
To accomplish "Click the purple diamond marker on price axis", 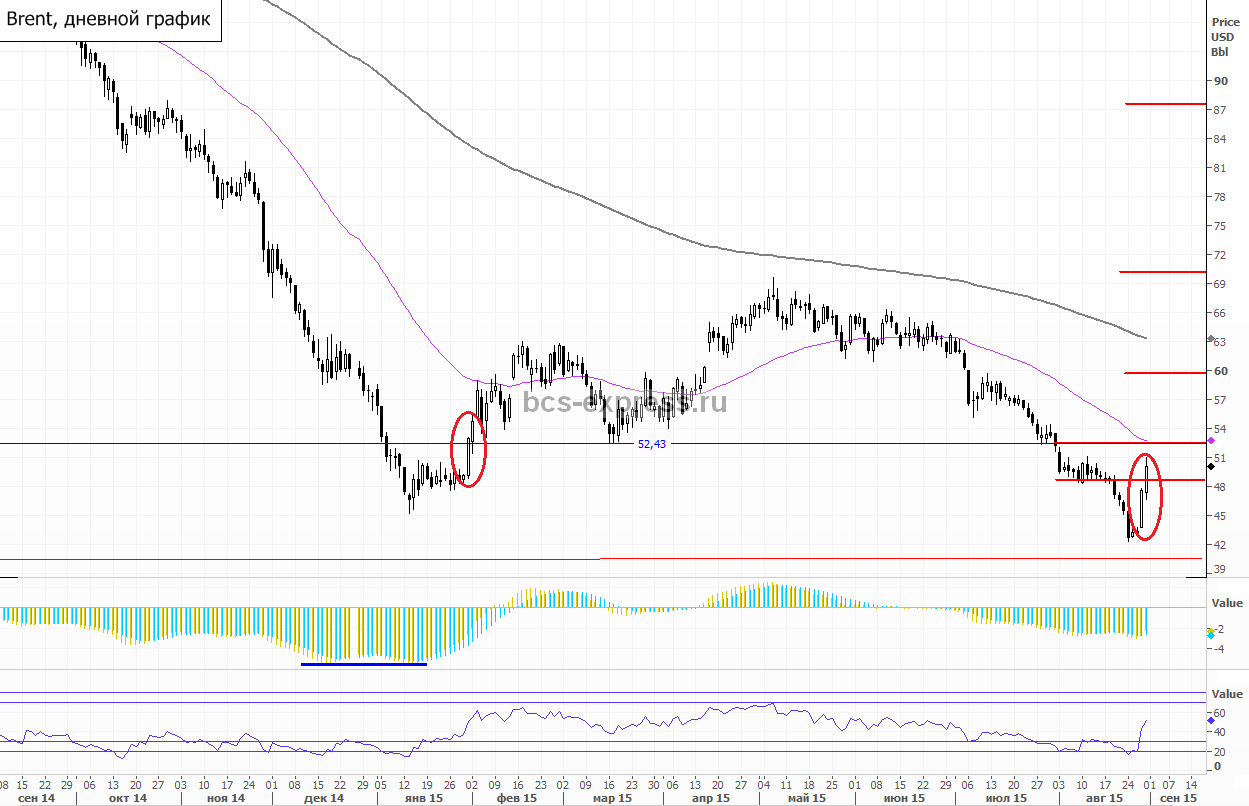I will pos(1211,439).
